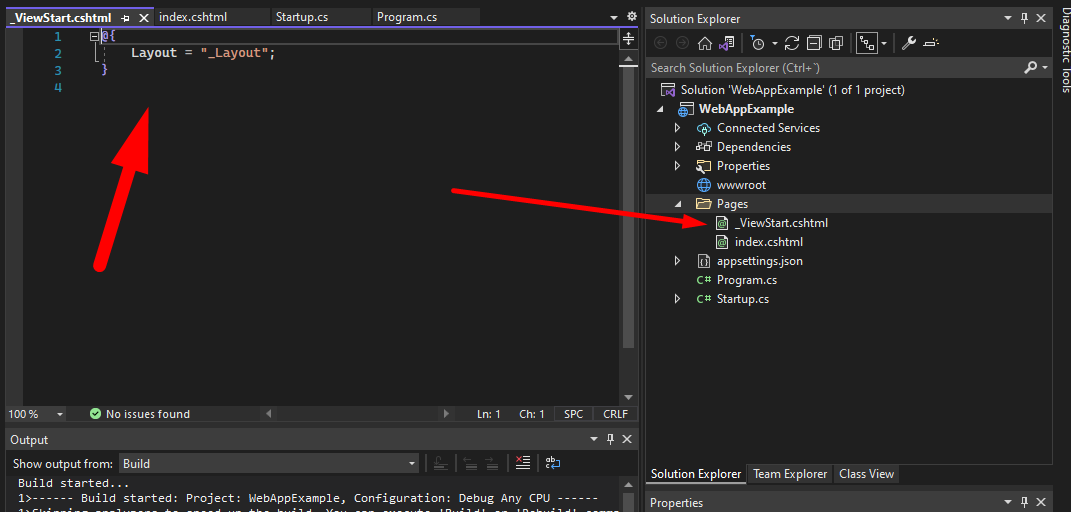Switch to the Startup.cs tab
1071x512 pixels.
tap(301, 17)
